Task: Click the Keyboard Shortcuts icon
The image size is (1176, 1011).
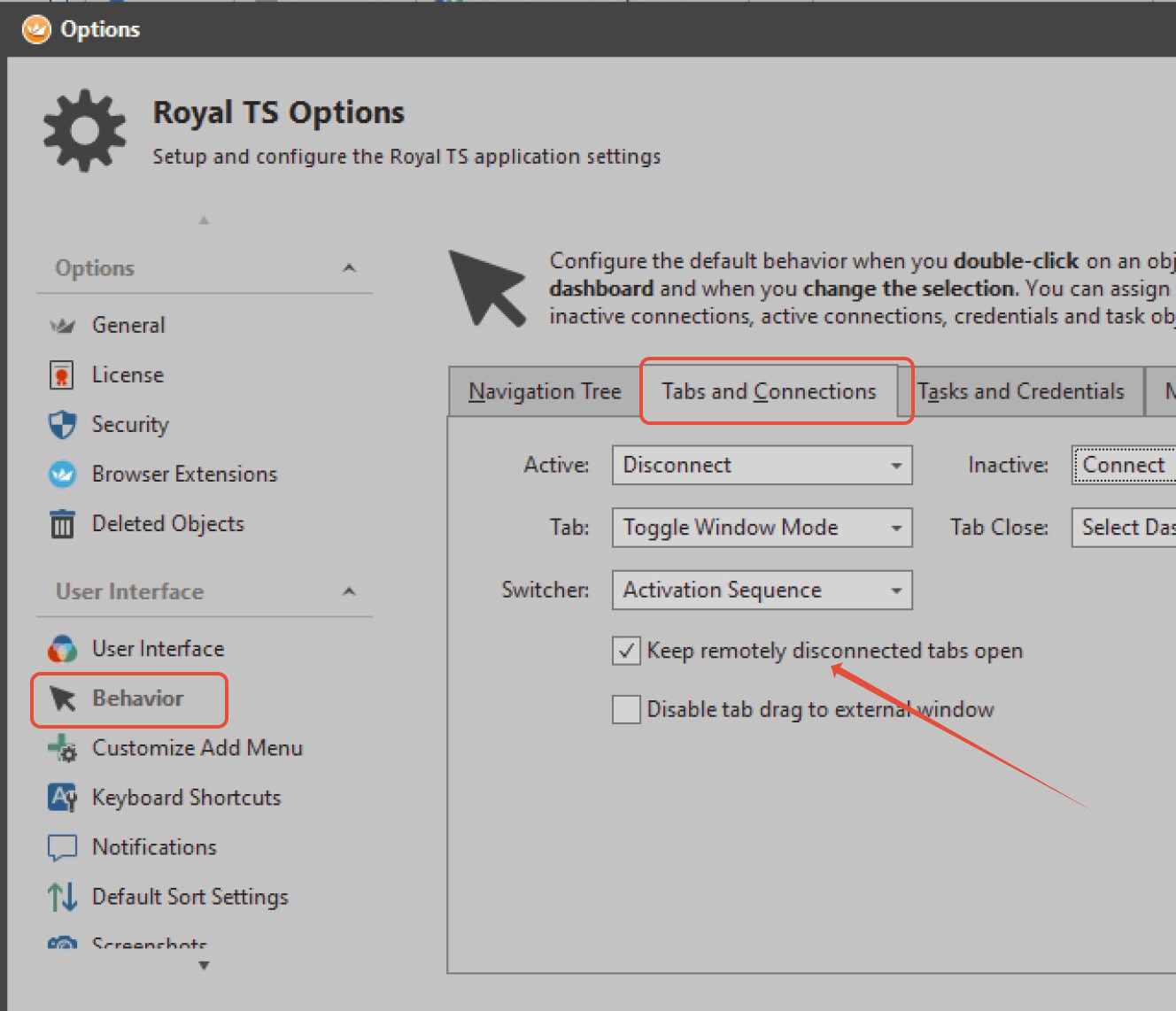Action: click(x=62, y=798)
